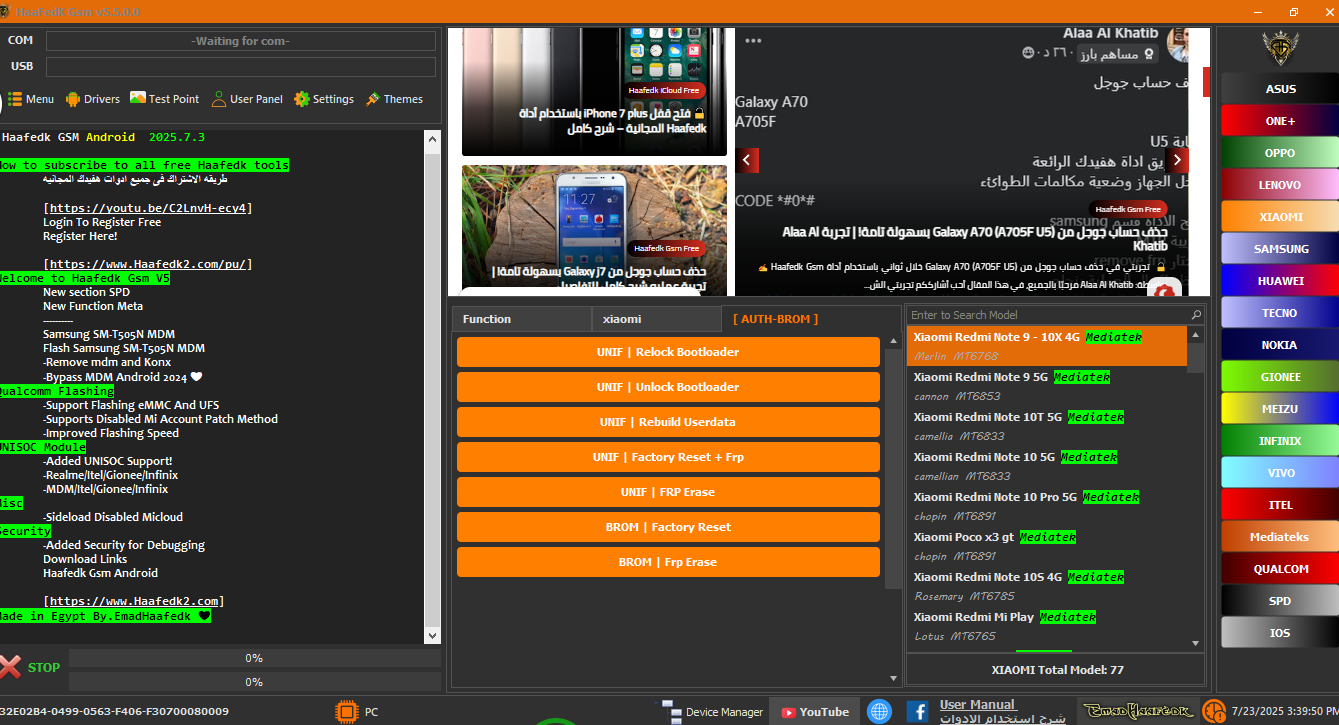Screen dimensions: 1339x725
Task: Click the Menu list icon
Action: 15,99
